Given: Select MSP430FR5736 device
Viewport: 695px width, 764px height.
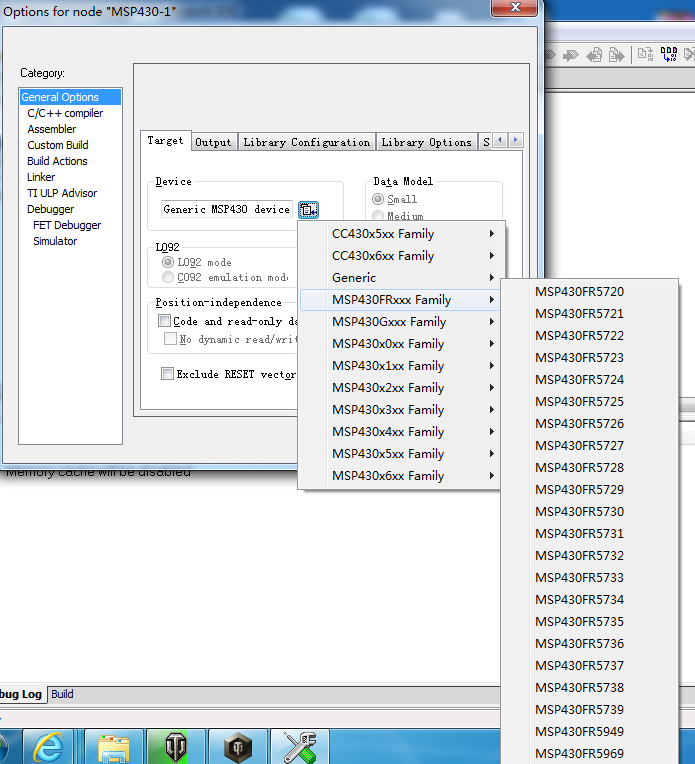Looking at the screenshot, I should 590,644.
